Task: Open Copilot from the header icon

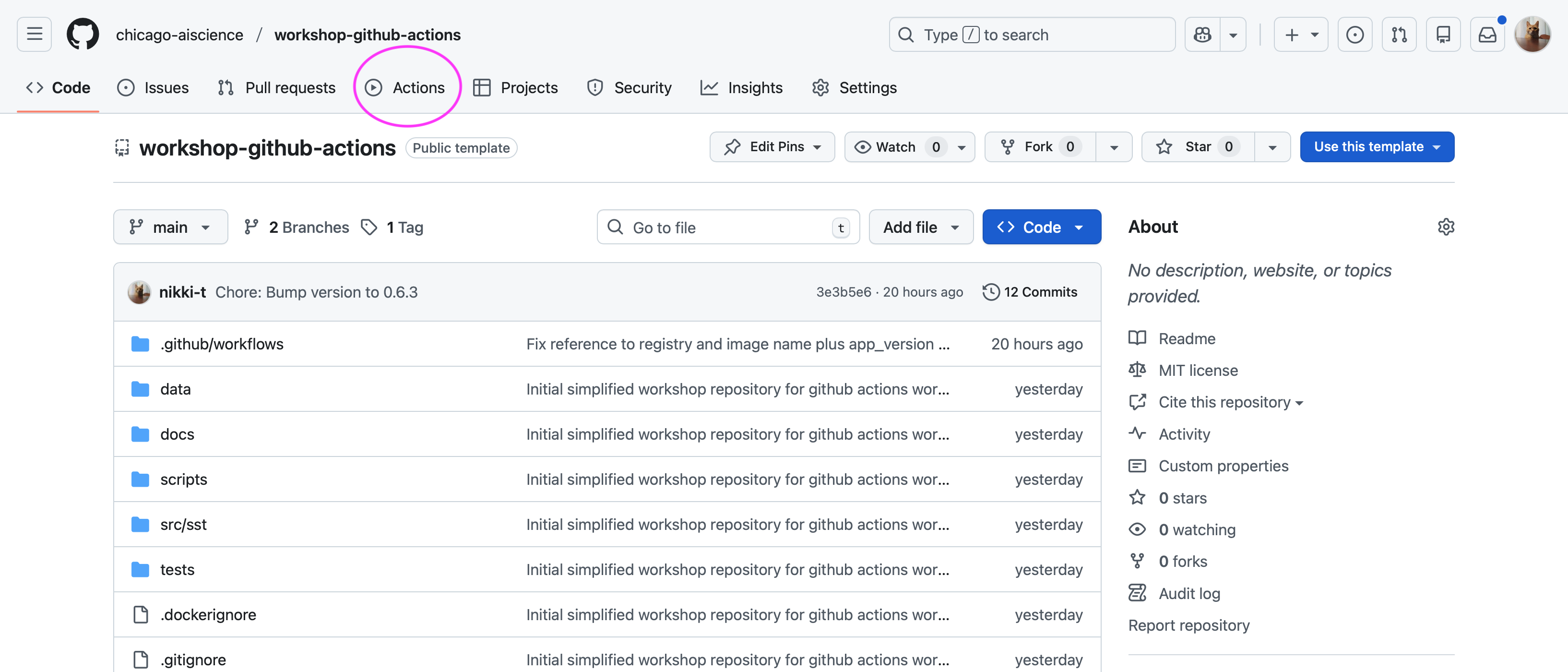Action: pos(1202,34)
